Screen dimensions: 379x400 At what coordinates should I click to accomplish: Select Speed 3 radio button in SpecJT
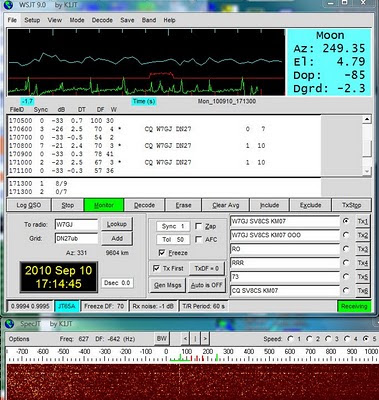click(328, 339)
